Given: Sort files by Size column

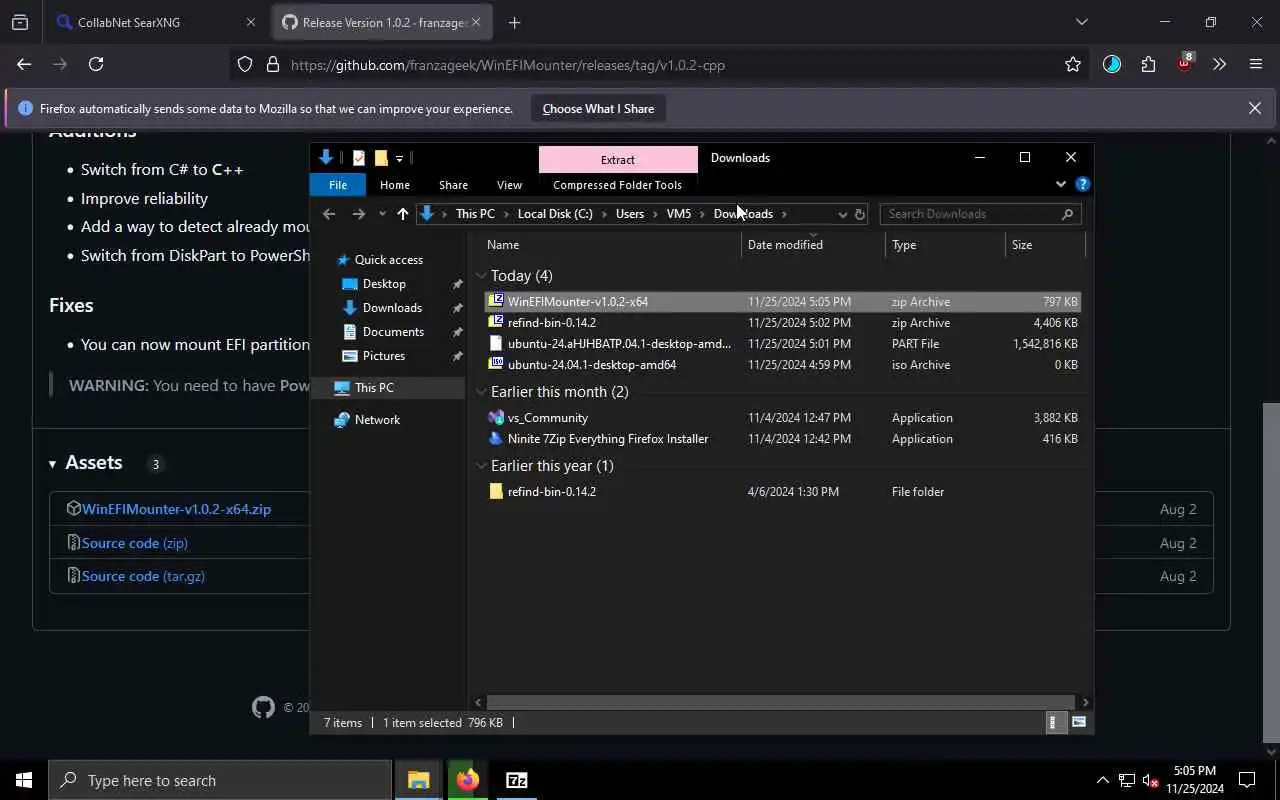Looking at the screenshot, I should 1045,245.
